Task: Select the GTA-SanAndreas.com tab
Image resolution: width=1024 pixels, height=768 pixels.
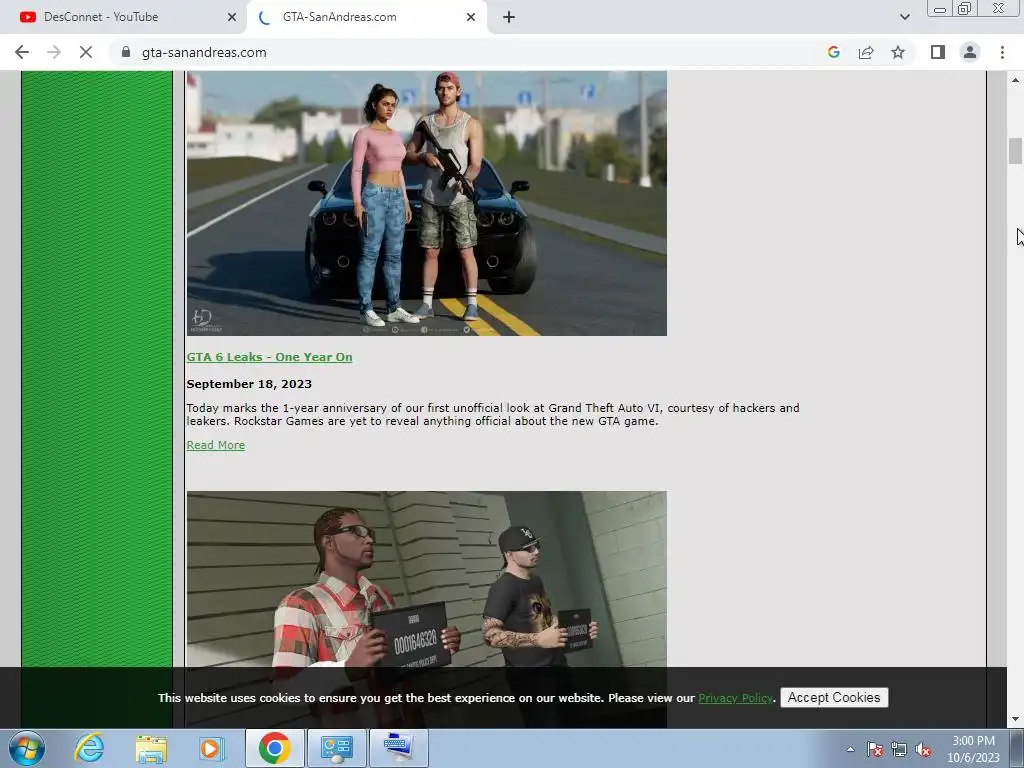Action: click(368, 17)
